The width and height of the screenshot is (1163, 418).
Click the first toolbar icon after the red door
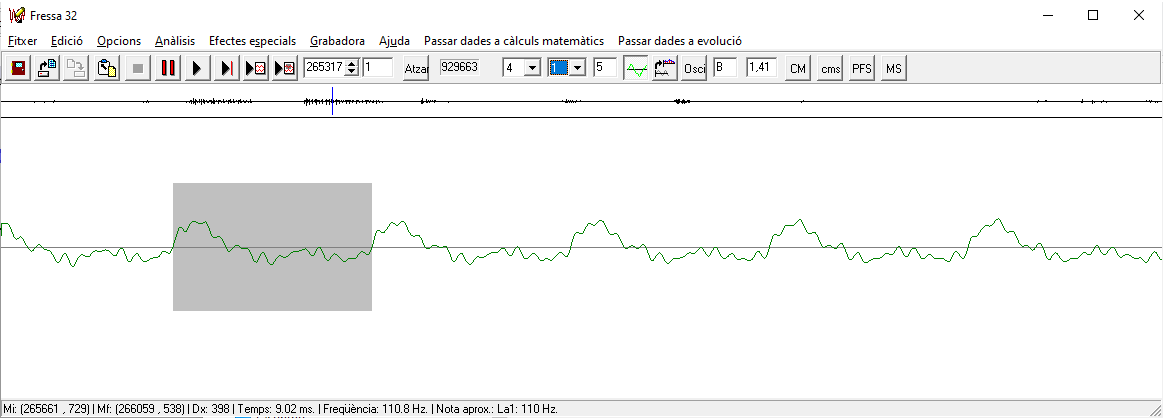tap(47, 68)
